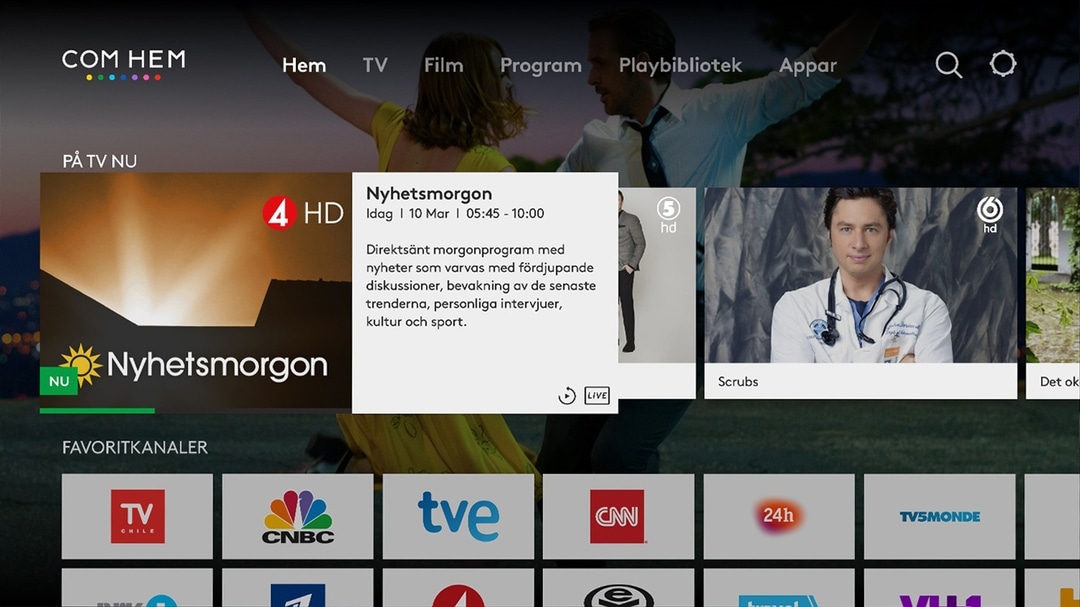Open the TV Chile favorite channel
Image resolution: width=1080 pixels, height=607 pixels.
pyautogui.click(x=137, y=516)
